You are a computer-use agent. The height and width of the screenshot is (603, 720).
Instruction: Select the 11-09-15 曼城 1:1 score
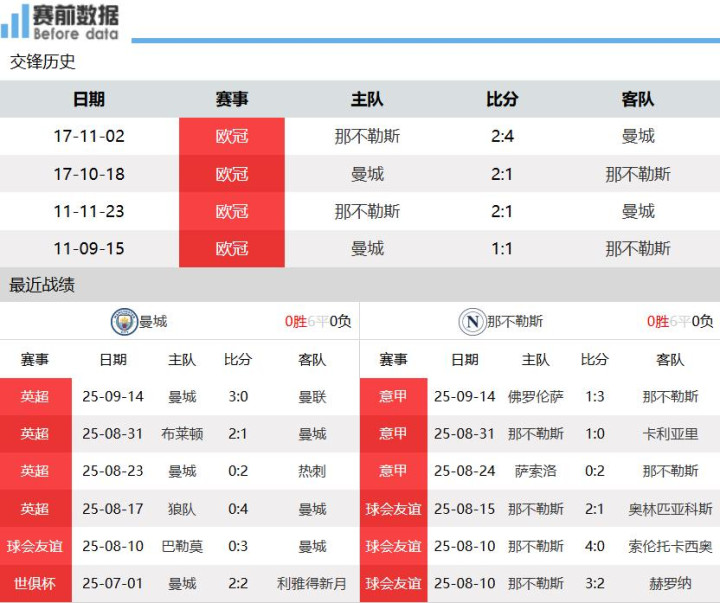(502, 249)
